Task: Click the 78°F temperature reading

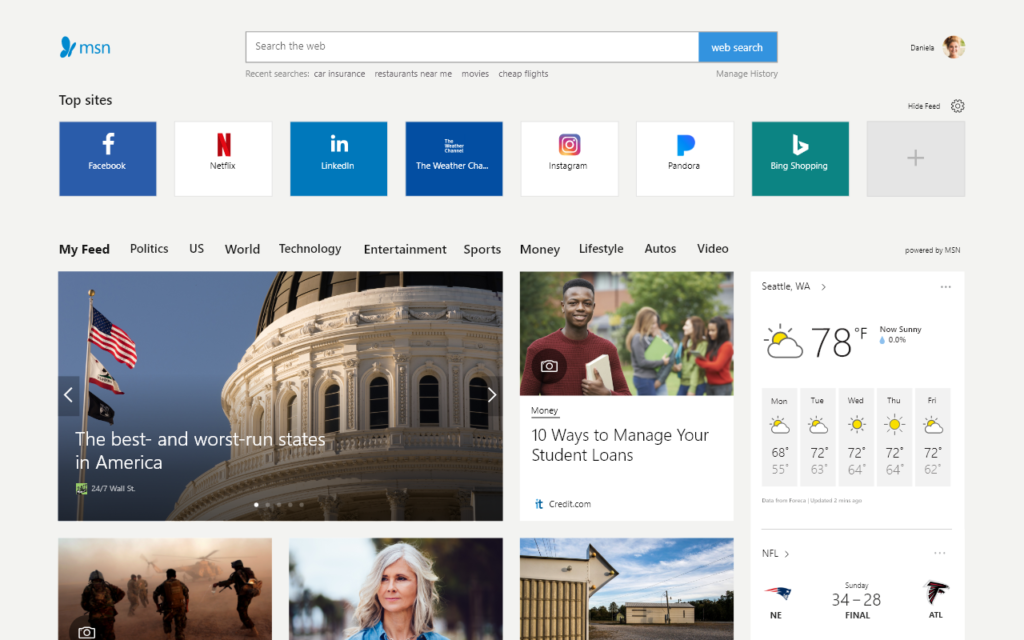Action: click(839, 342)
